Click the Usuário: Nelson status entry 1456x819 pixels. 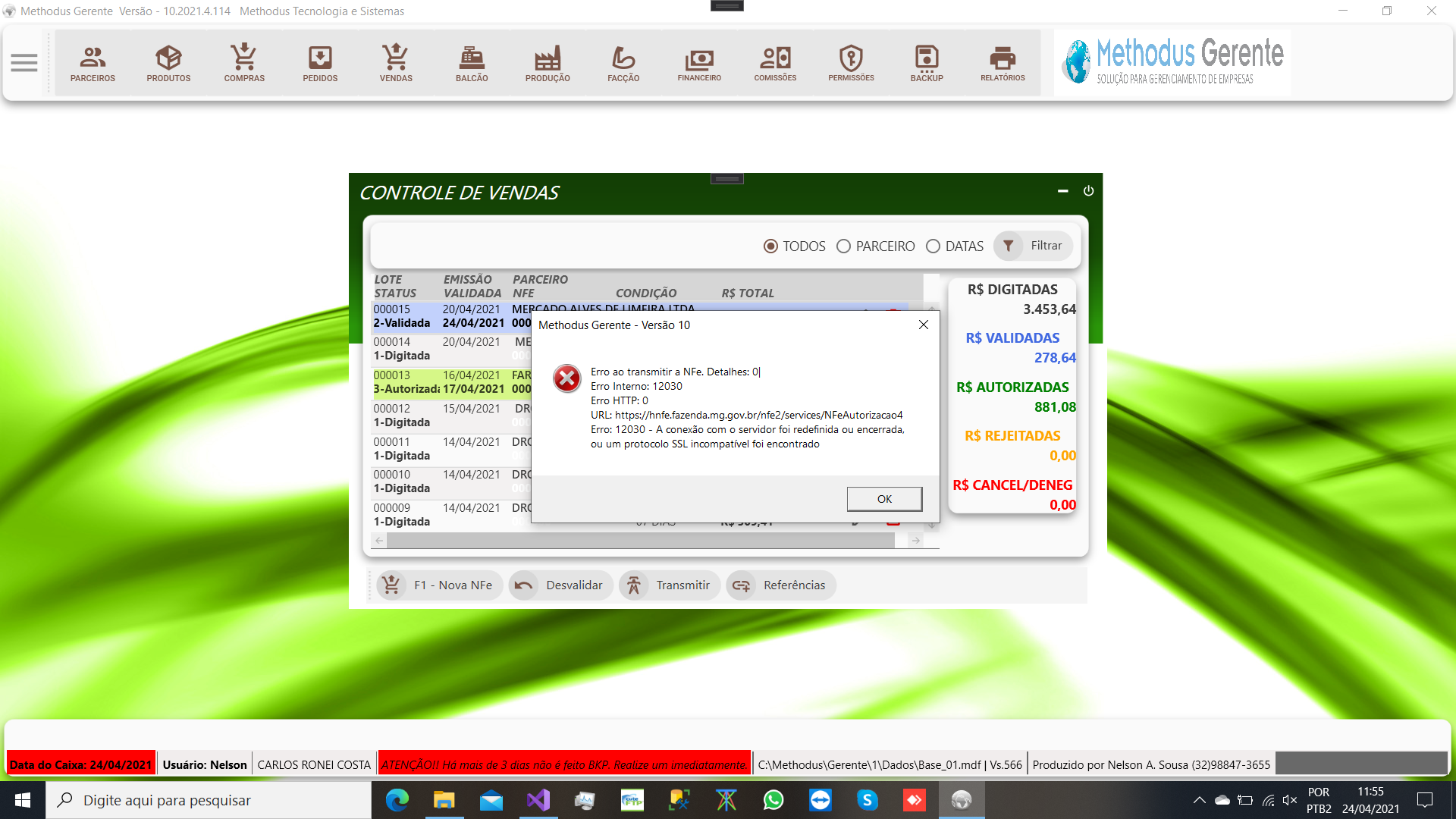pos(205,764)
